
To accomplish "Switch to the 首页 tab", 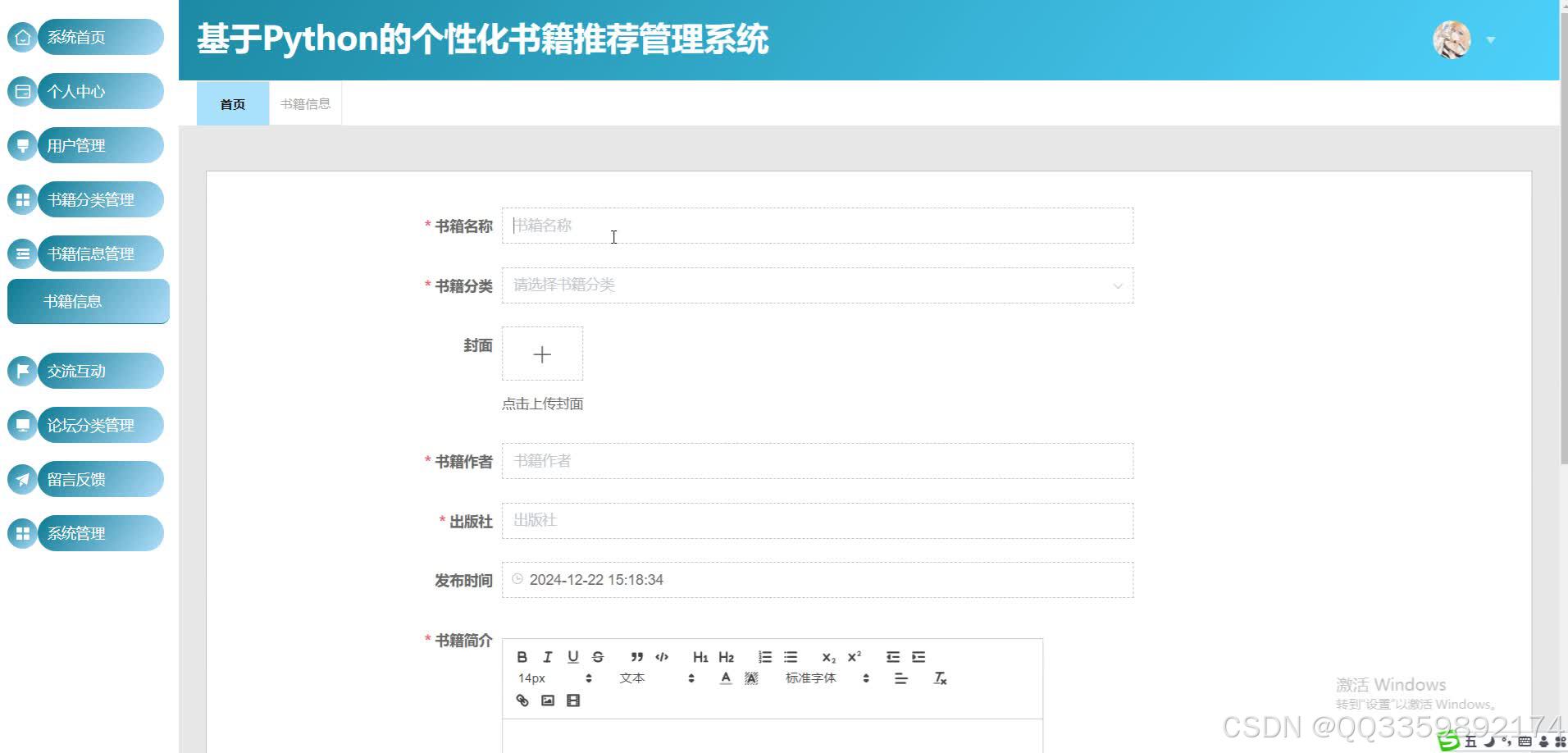I will [232, 103].
